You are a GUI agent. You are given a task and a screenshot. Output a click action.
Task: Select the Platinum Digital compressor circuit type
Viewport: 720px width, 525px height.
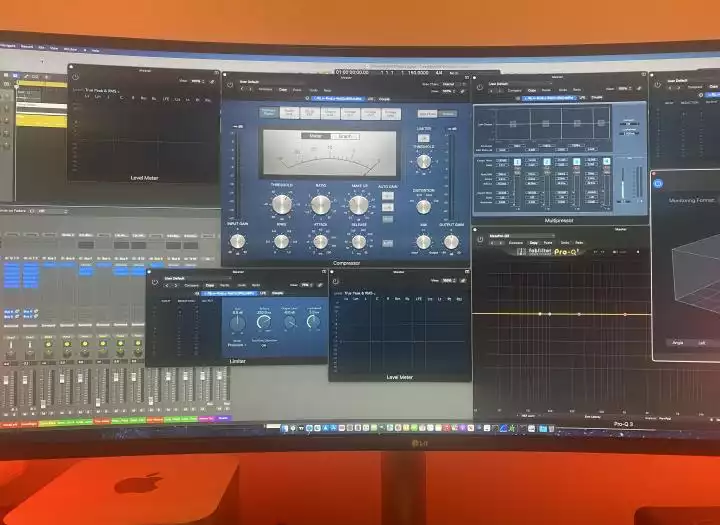[269, 113]
